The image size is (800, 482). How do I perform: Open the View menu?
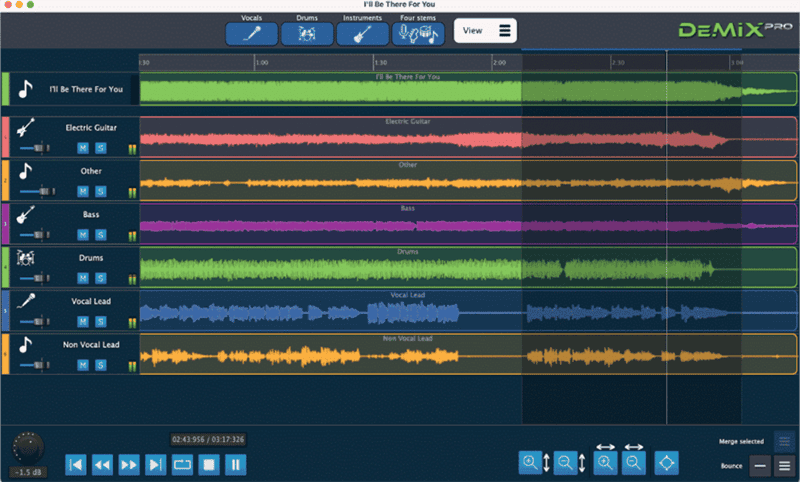click(x=485, y=31)
